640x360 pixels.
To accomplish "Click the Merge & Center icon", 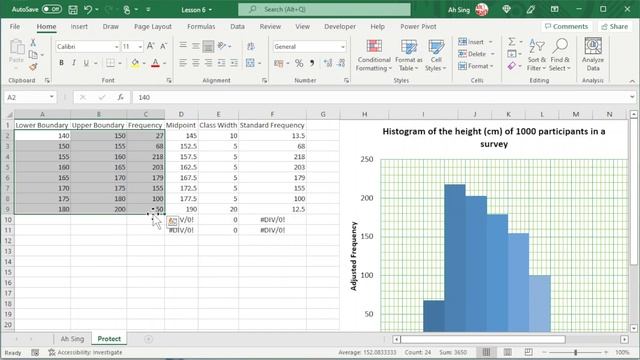I will coord(250,63).
